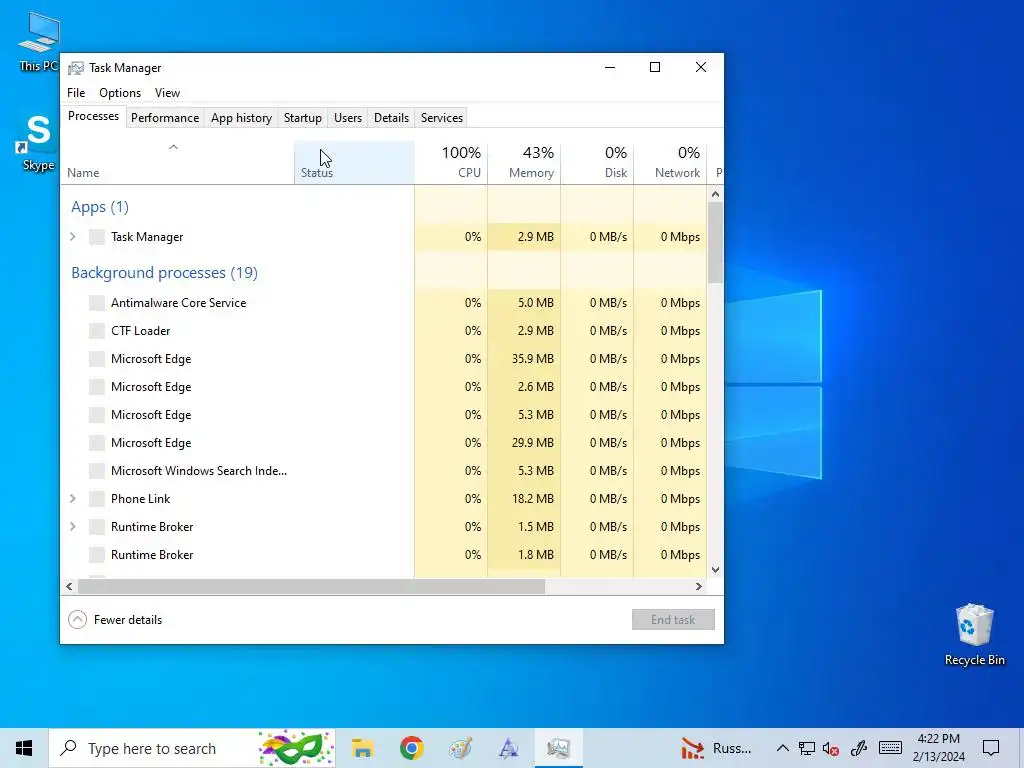
Task: Show hidden system tray icons
Action: (x=782, y=748)
